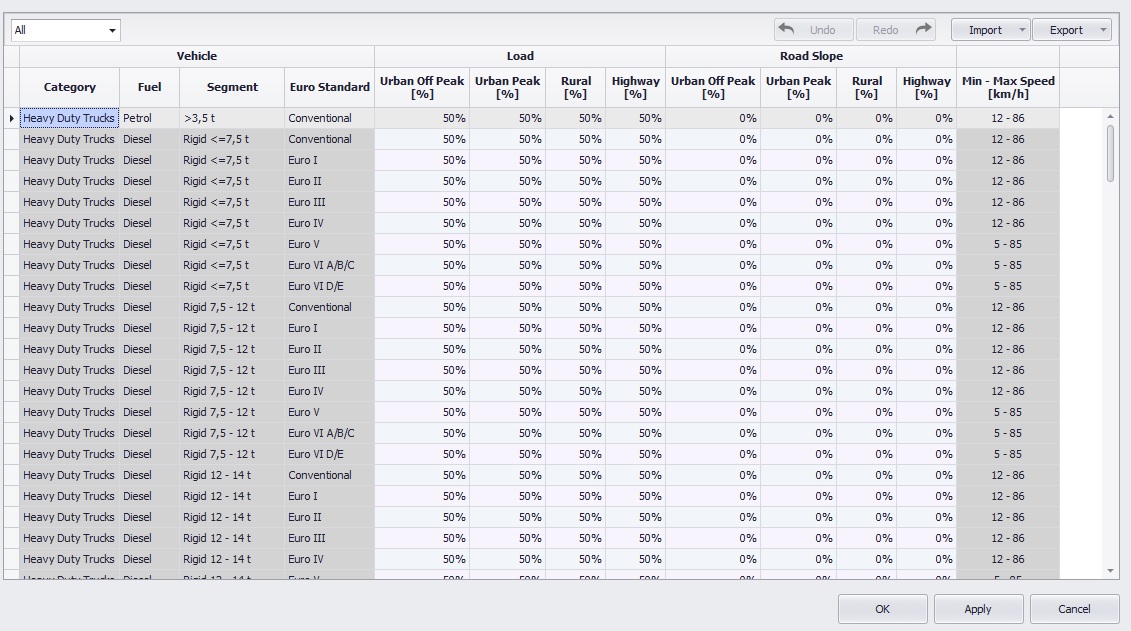
Task: Click the Min - Max Speed column header
Action: tap(1007, 87)
